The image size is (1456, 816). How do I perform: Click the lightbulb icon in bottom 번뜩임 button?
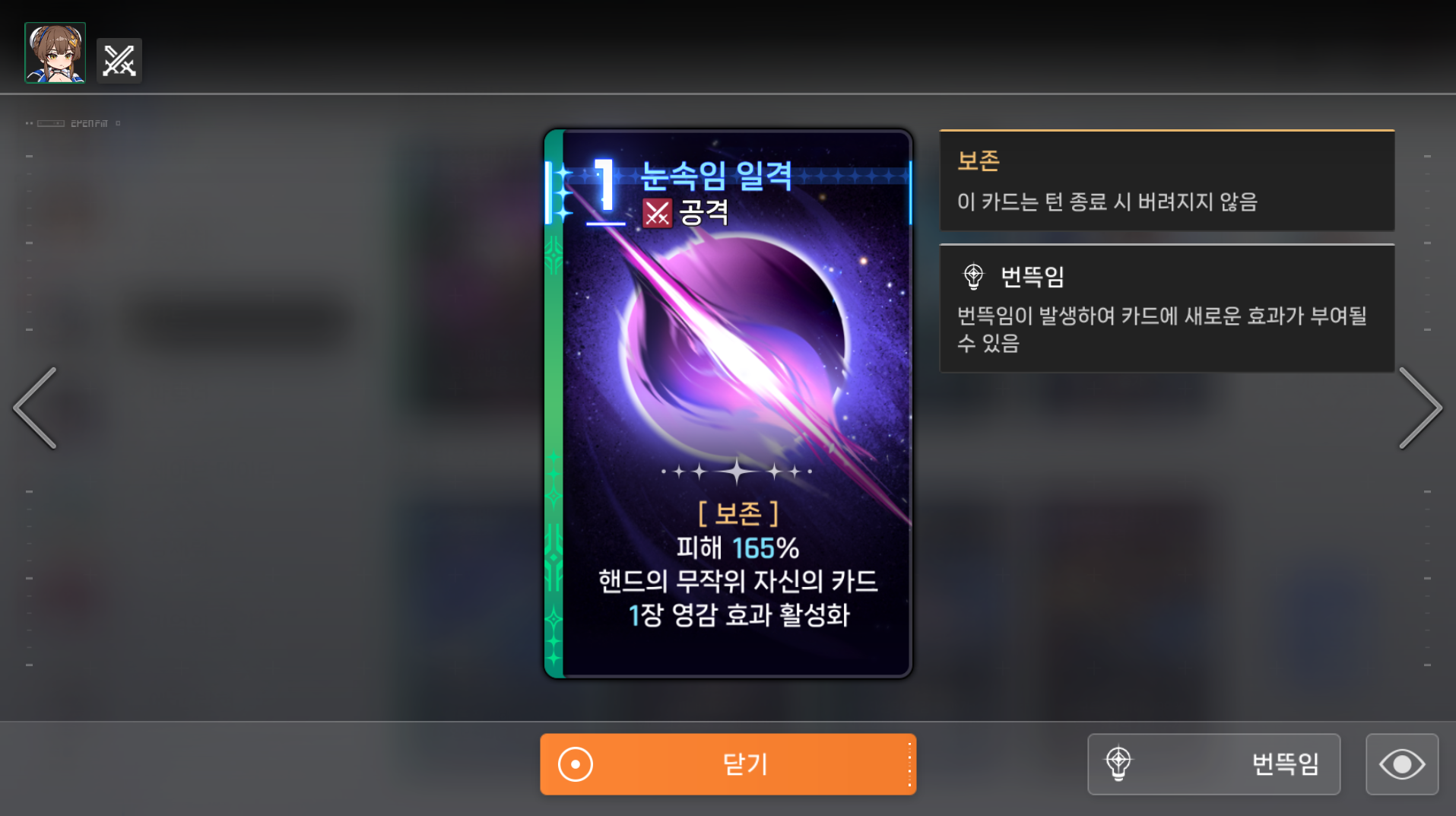[1118, 764]
